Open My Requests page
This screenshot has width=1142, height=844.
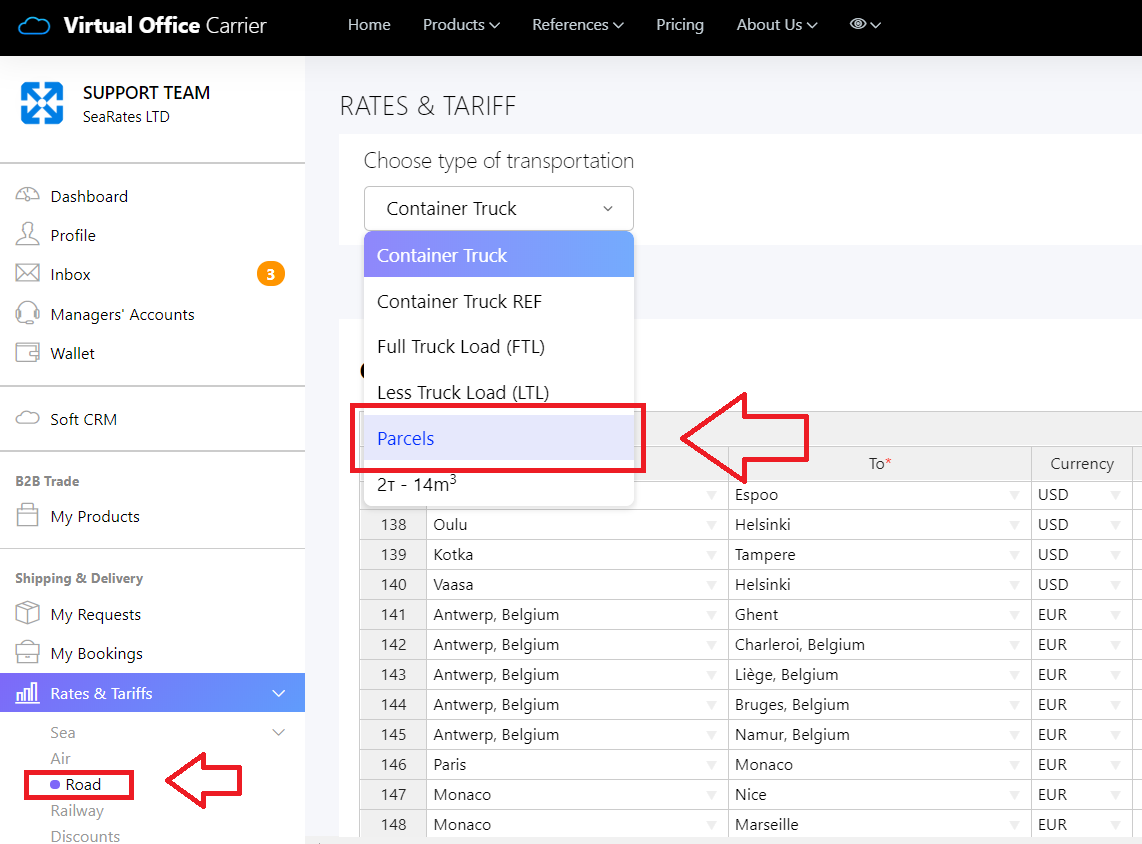pos(95,615)
